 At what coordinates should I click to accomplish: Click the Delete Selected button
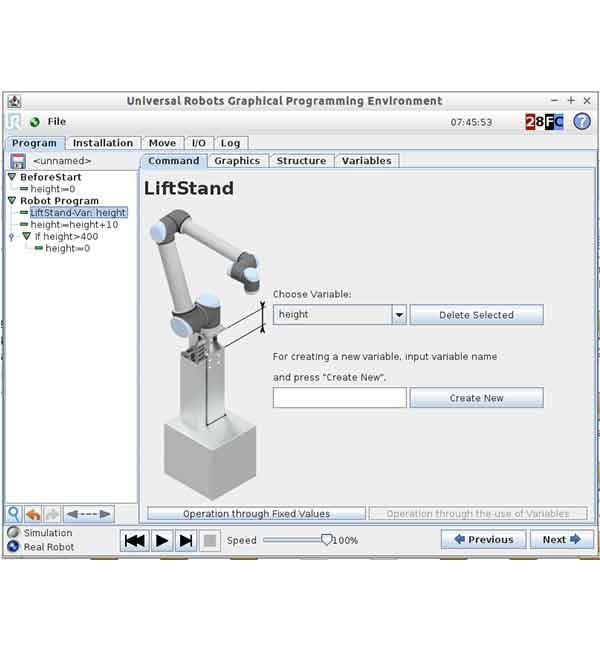pos(476,315)
